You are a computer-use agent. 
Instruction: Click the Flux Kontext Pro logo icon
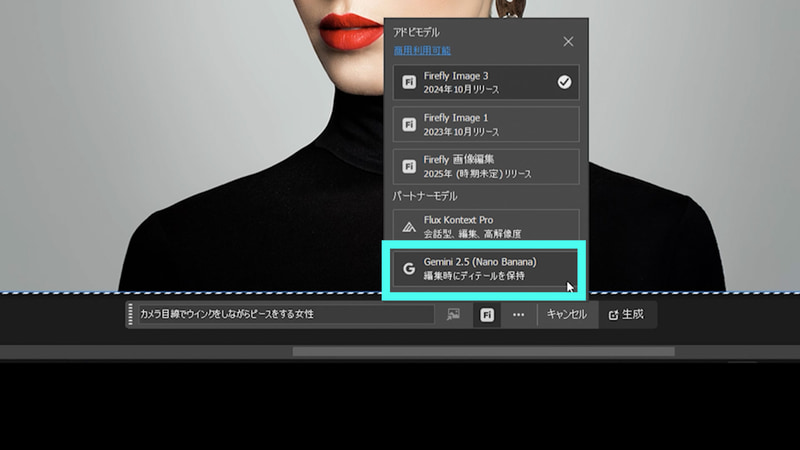coord(409,227)
